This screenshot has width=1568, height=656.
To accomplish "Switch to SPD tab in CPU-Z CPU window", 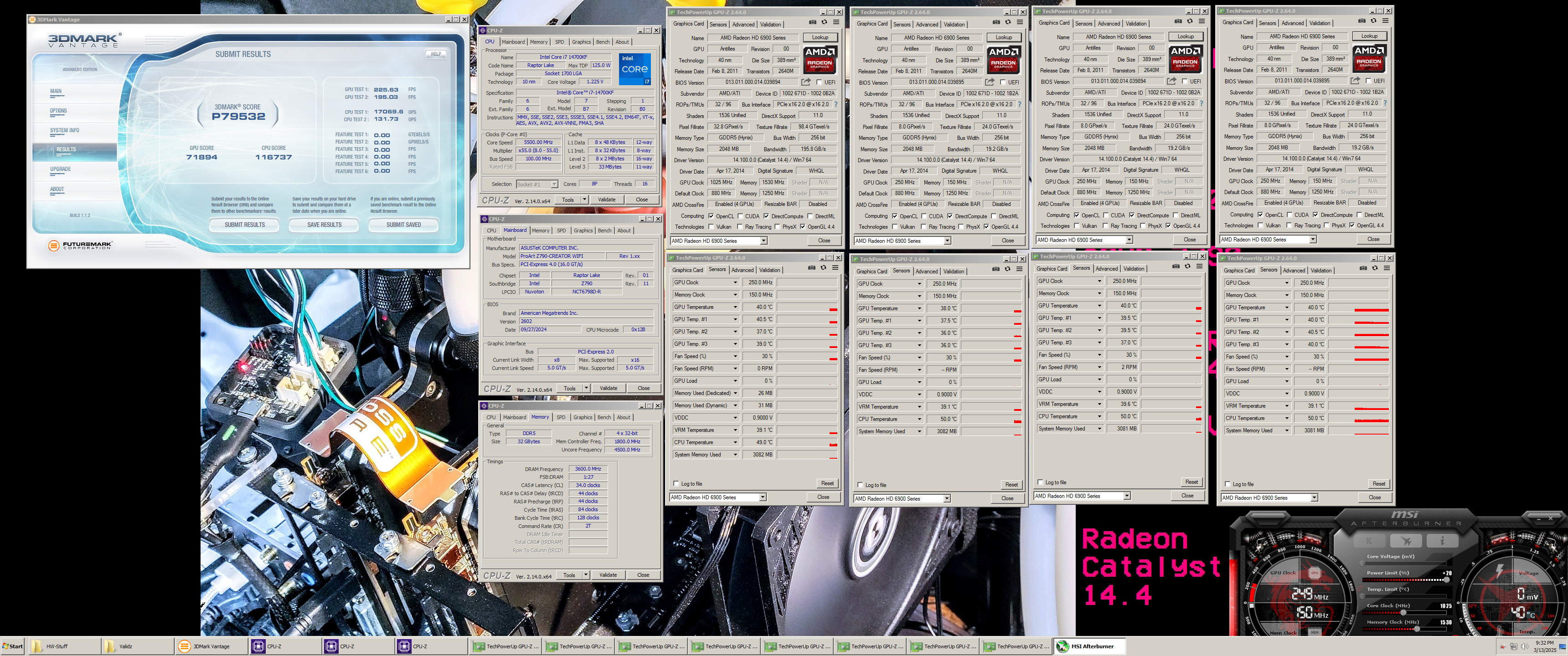I will 559,42.
